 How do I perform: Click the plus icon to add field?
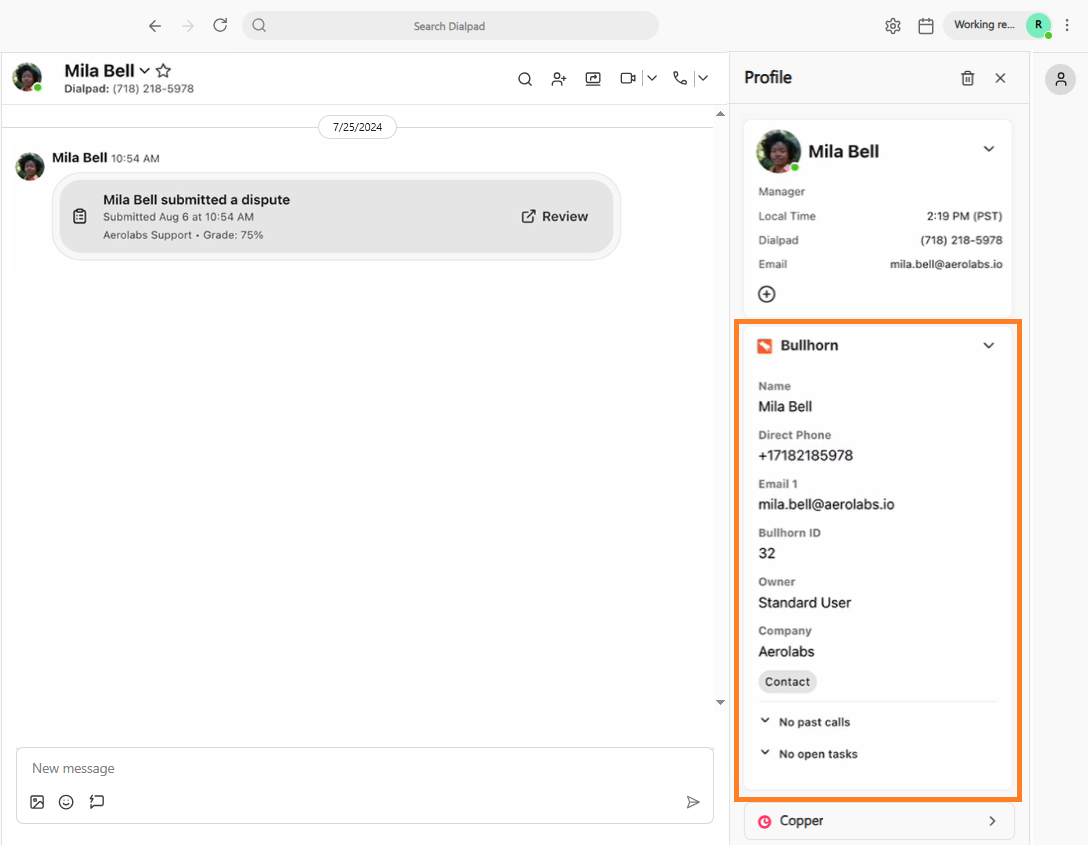click(767, 294)
